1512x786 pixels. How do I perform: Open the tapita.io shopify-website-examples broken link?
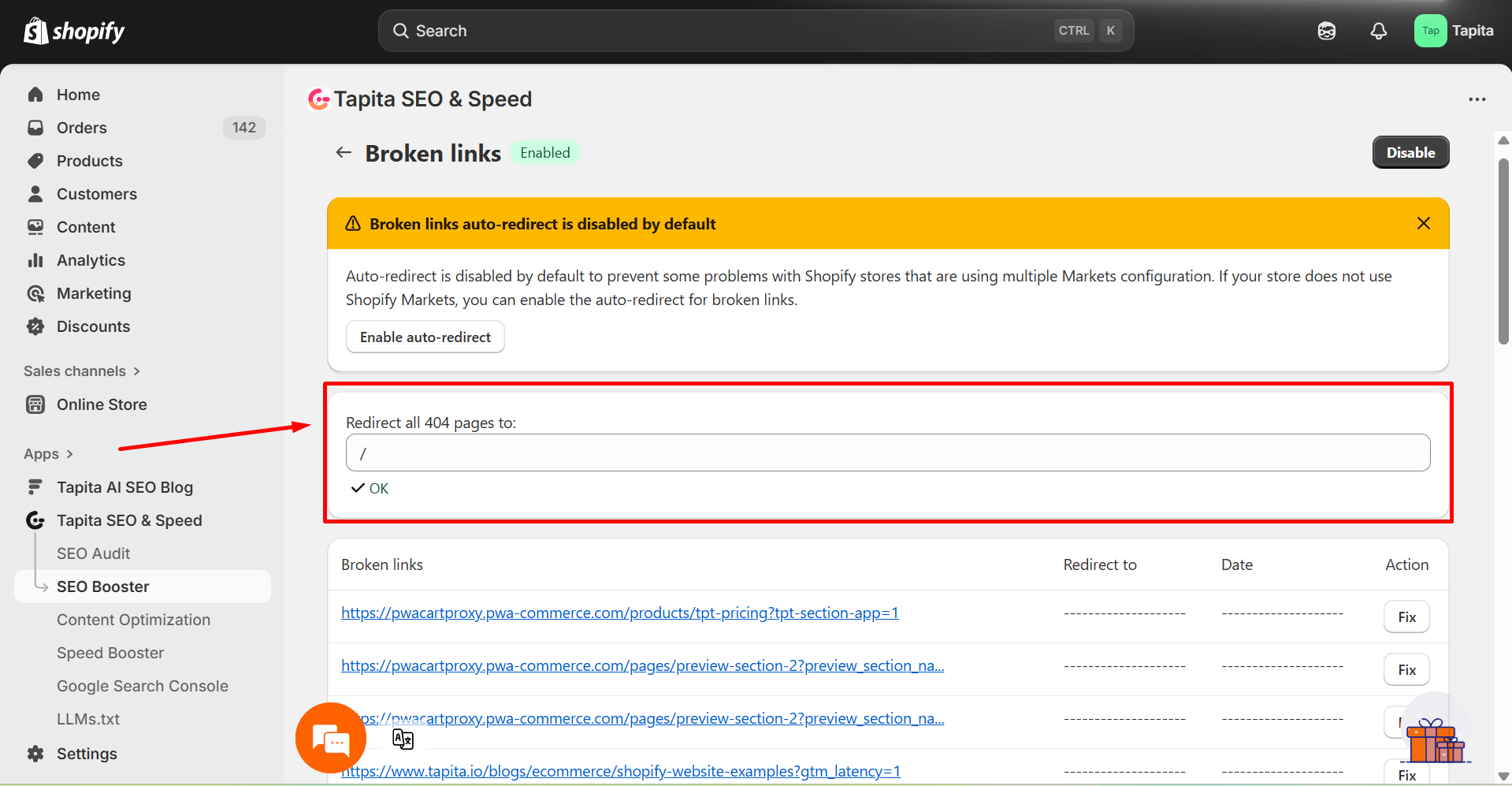621,771
